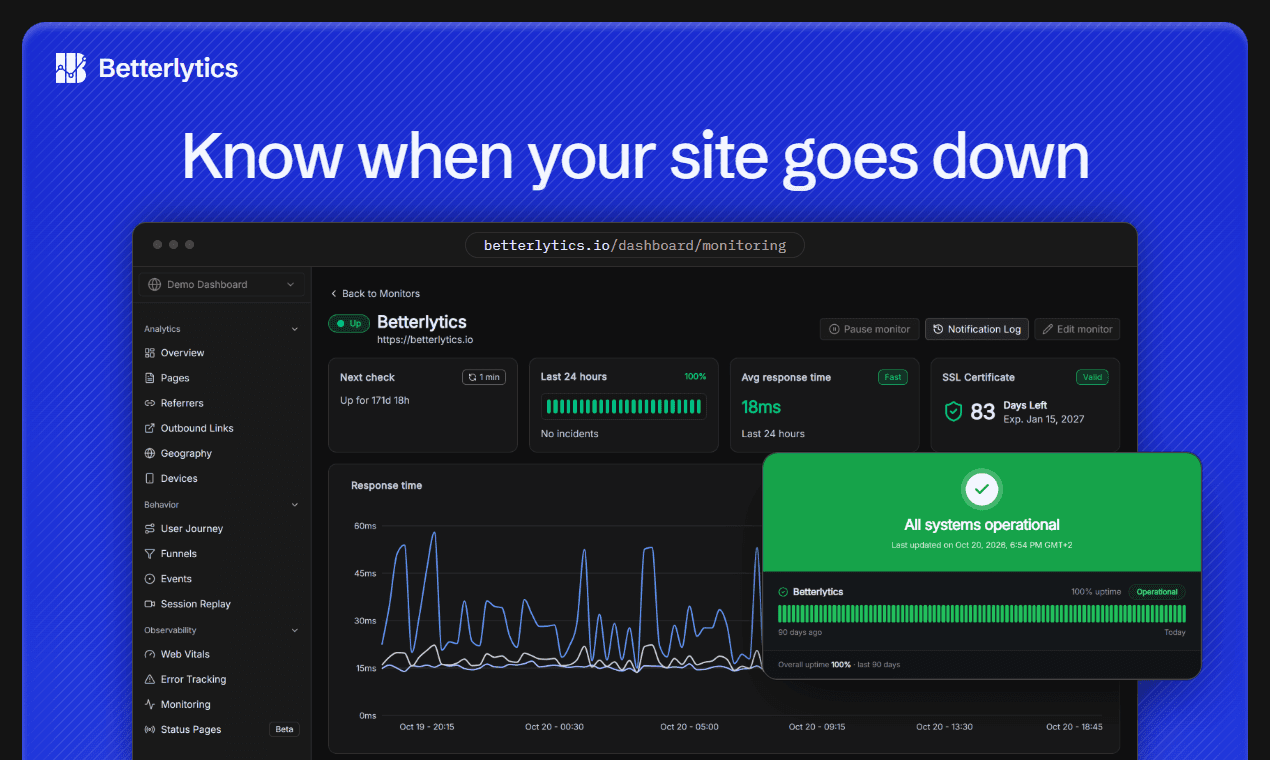This screenshot has width=1270, height=760.
Task: Click the check icon beside Betterlytics status
Action: 783,592
